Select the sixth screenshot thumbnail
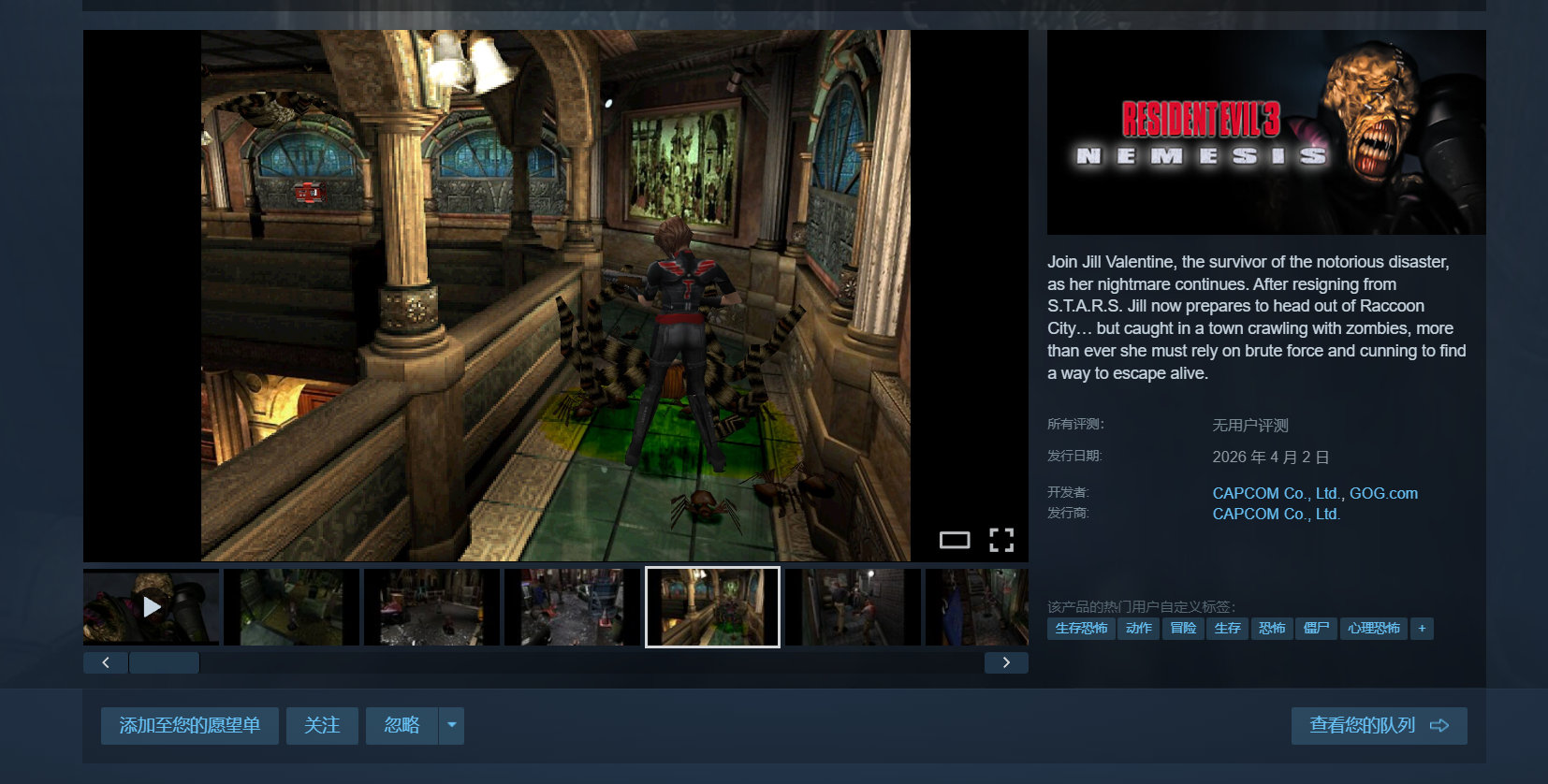The height and width of the screenshot is (784, 1548). [854, 606]
